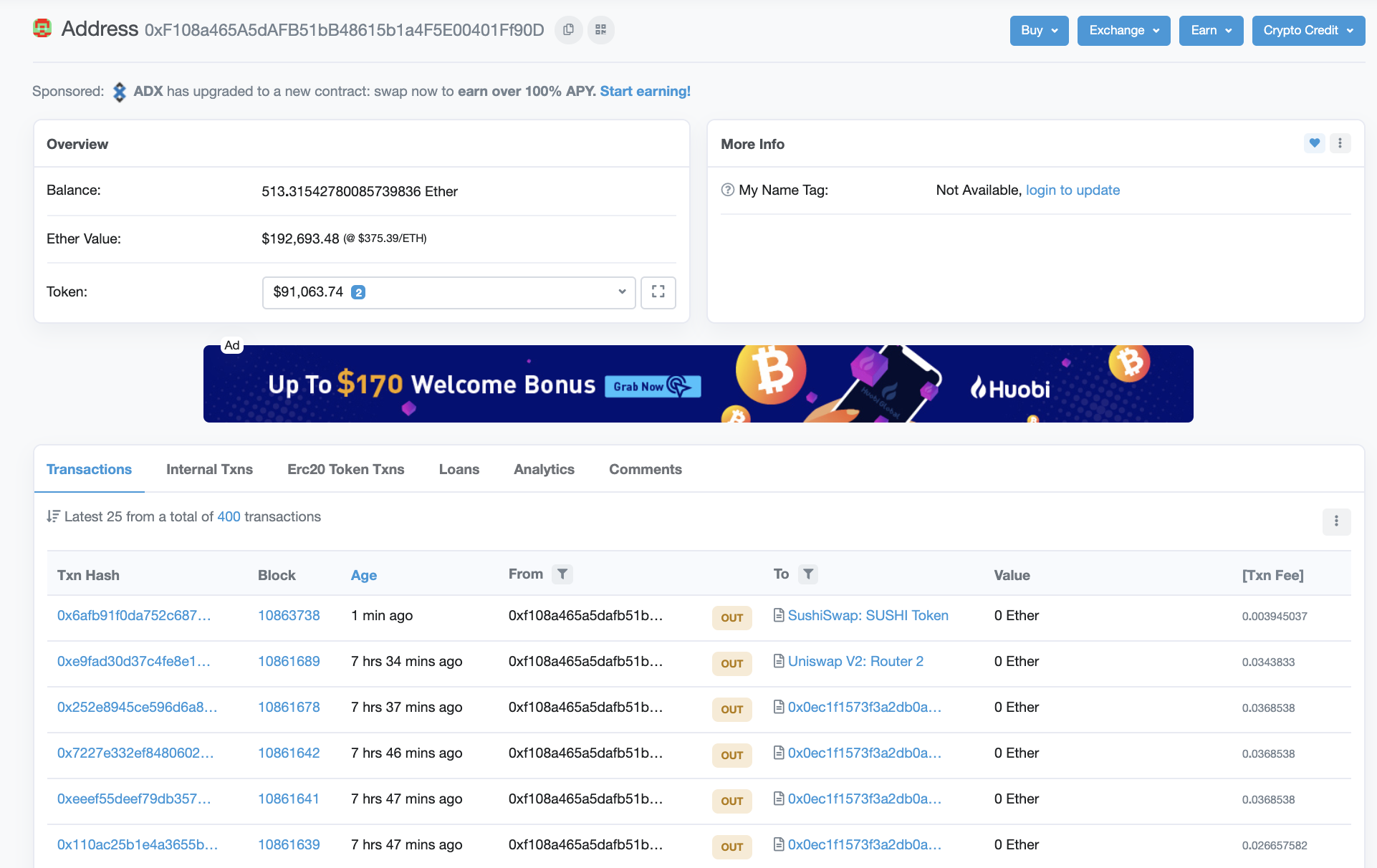Open Uniswap V2: Router 2 contract
The width and height of the screenshot is (1377, 868).
click(x=855, y=661)
